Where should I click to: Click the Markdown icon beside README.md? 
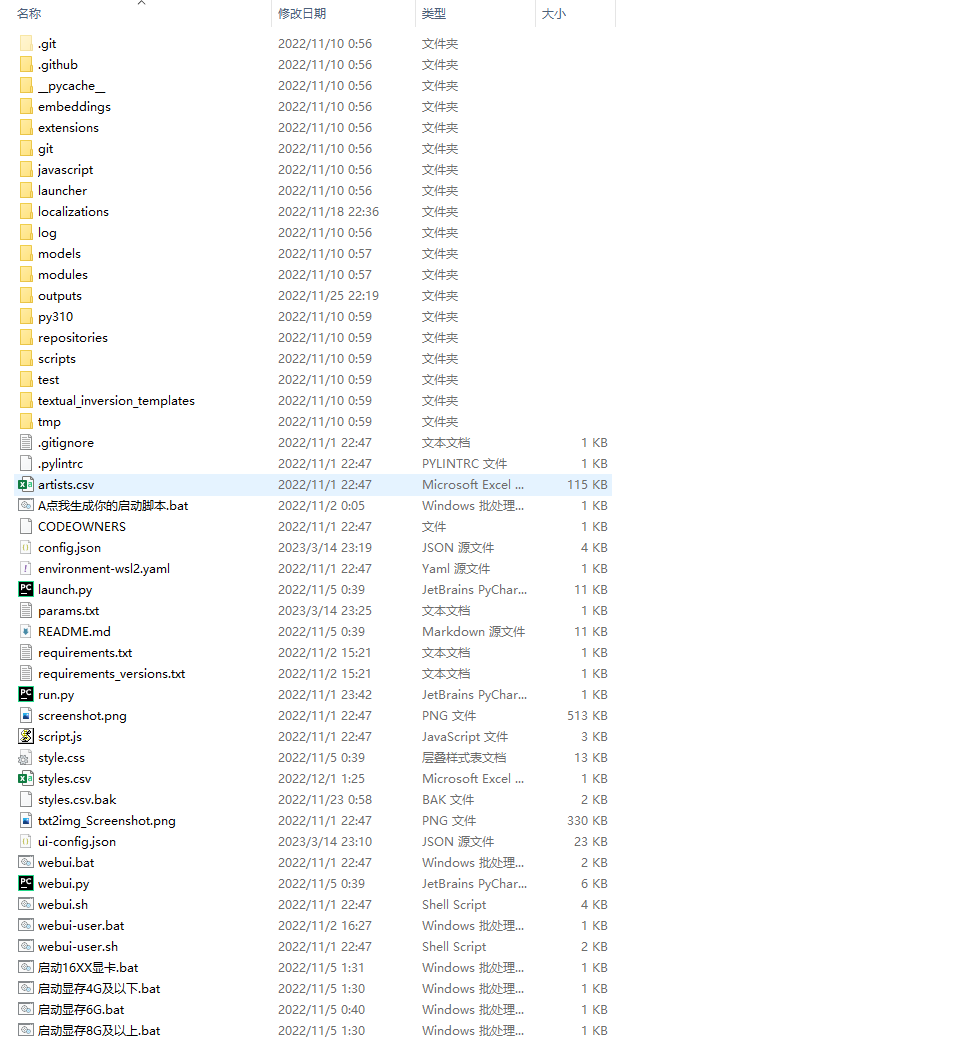point(25,631)
